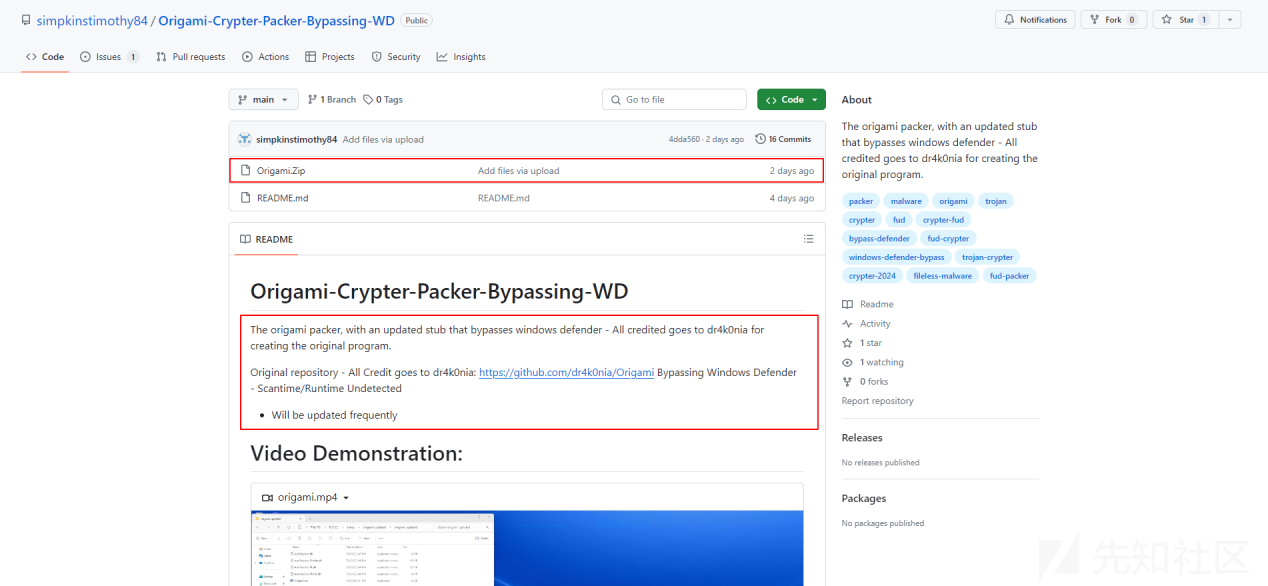
Task: Switch to the Code tab
Action: (45, 57)
